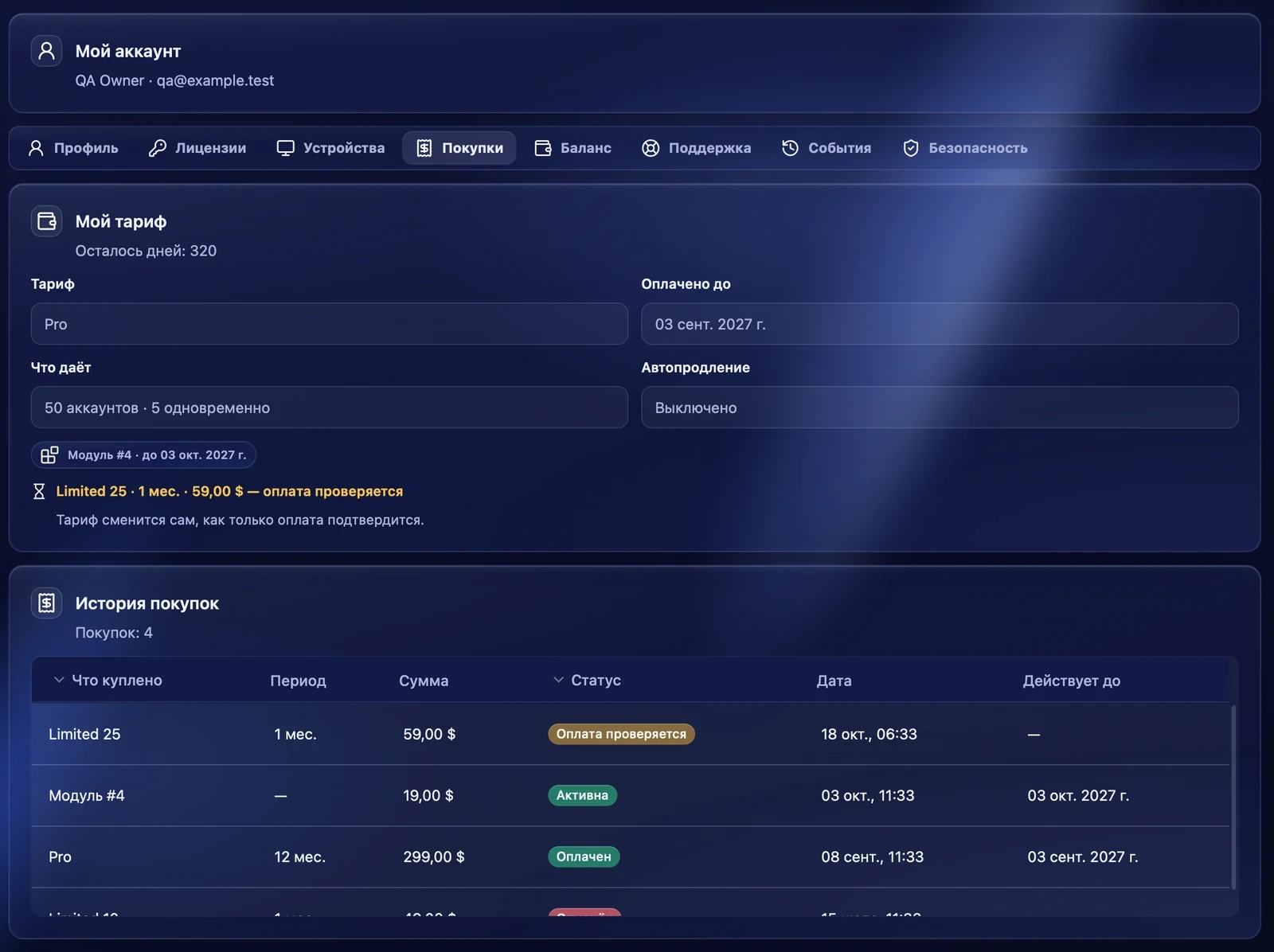Click the lifebuoy icon in Поддержка tab
Viewport: 1274px width, 952px height.
tap(651, 148)
